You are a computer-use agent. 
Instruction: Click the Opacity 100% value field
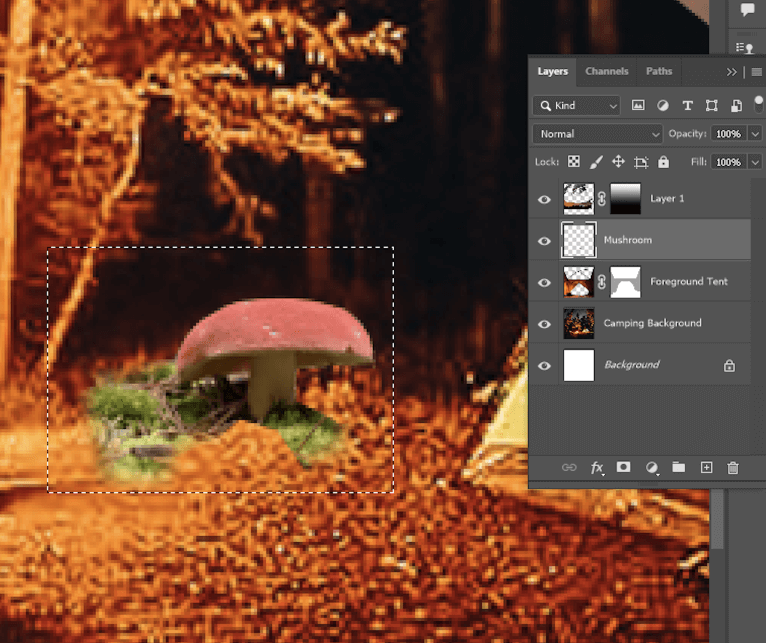(728, 134)
